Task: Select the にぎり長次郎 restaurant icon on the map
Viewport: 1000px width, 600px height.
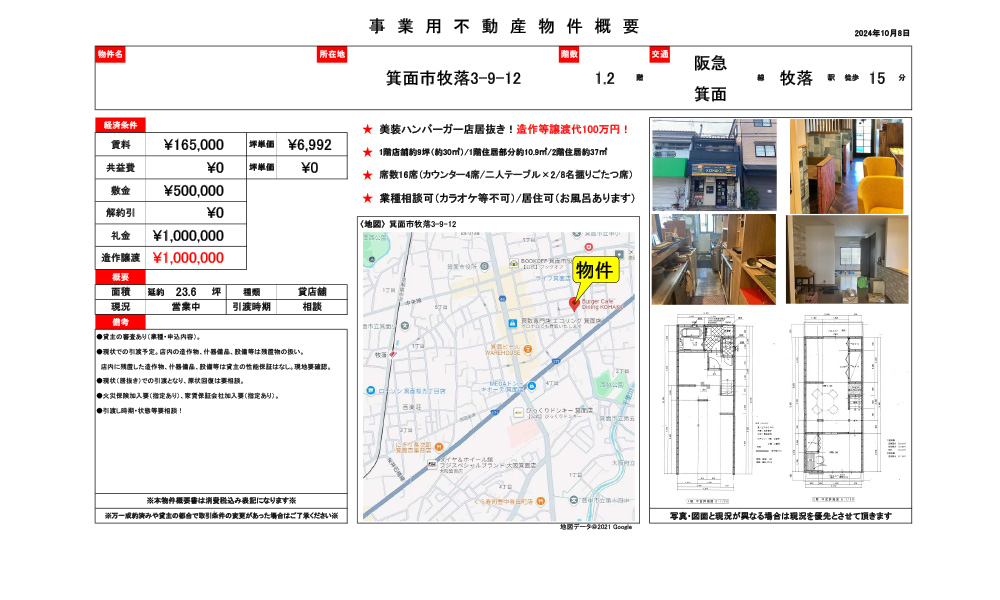Action: (438, 447)
